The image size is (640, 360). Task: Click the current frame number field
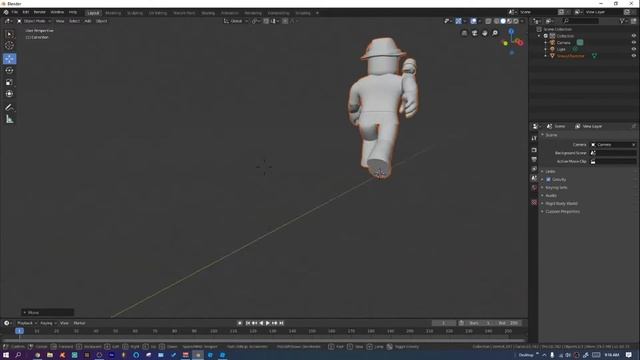tap(444, 323)
